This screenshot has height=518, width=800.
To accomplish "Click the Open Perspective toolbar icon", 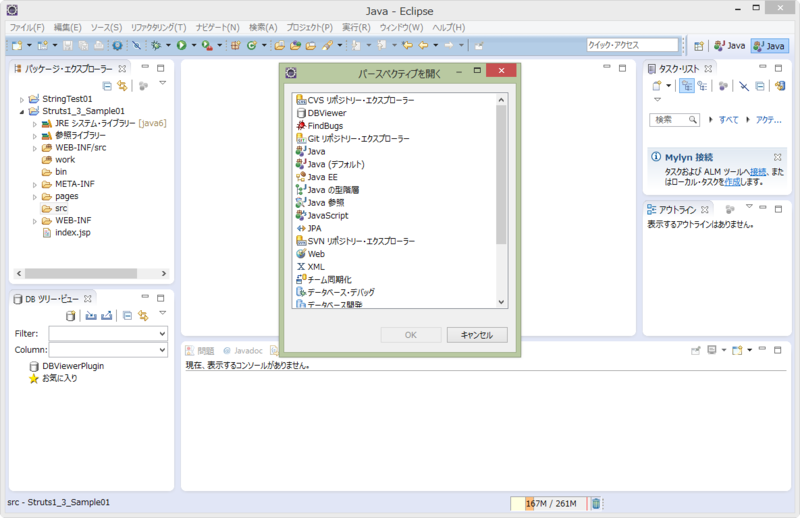I will (698, 46).
